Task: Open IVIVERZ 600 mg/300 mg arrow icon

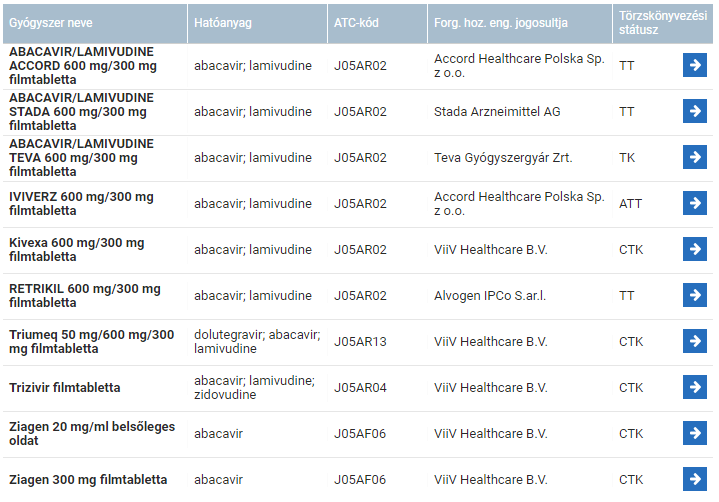Action: tap(694, 203)
